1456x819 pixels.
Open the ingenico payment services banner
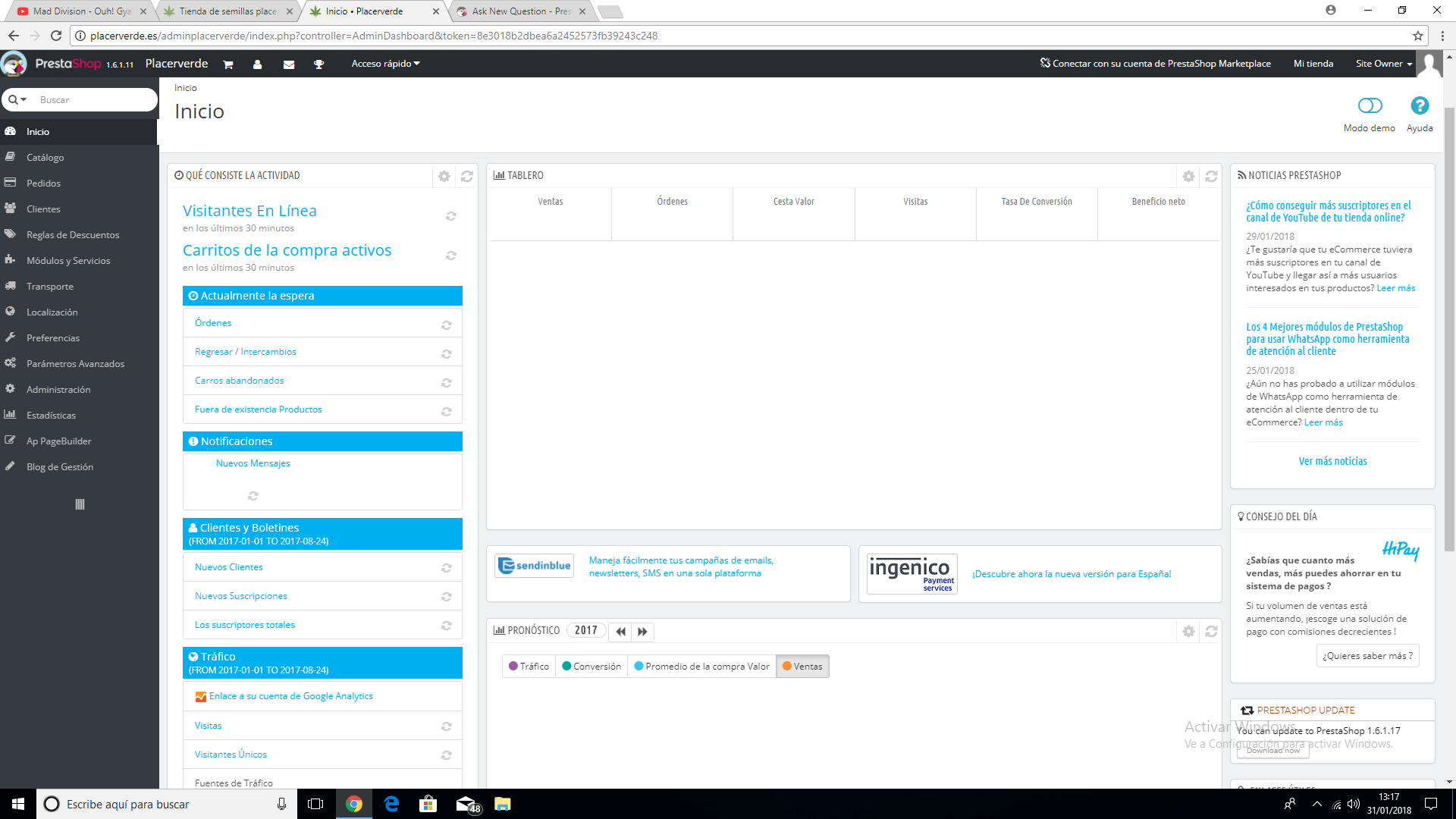coord(912,574)
